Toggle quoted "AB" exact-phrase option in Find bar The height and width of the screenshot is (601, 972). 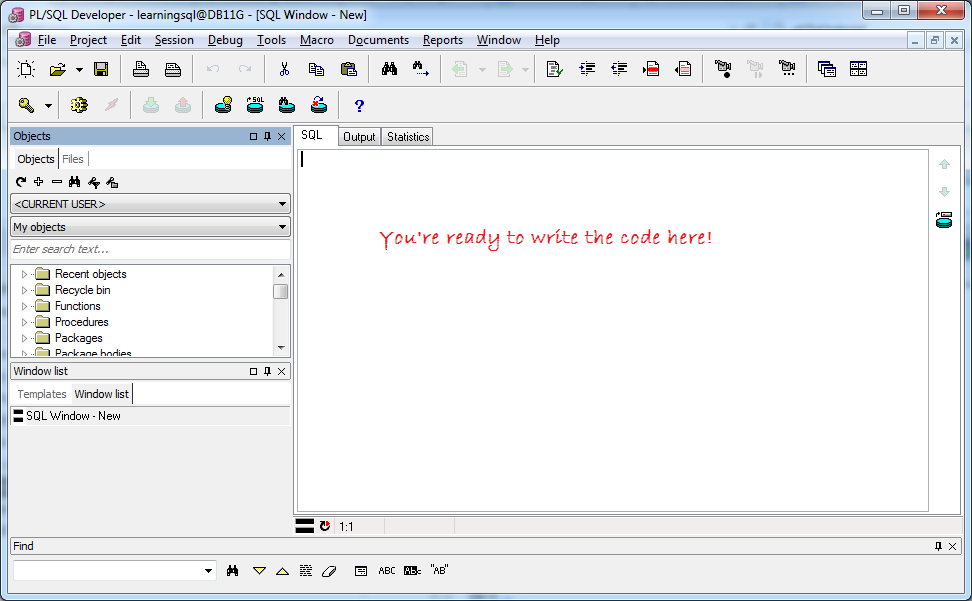point(439,571)
